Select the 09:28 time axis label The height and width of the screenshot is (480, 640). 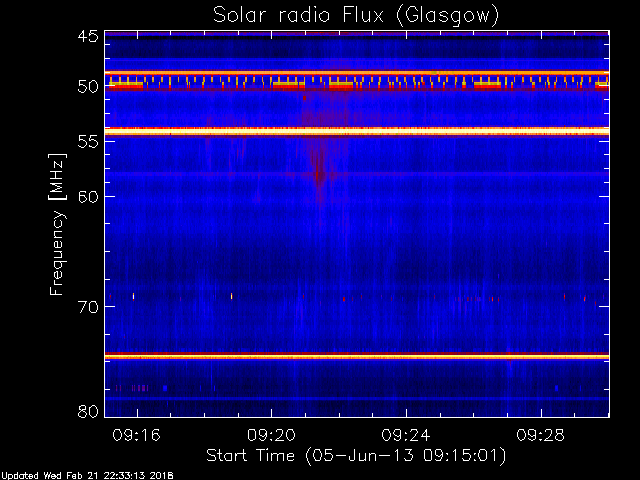point(540,435)
